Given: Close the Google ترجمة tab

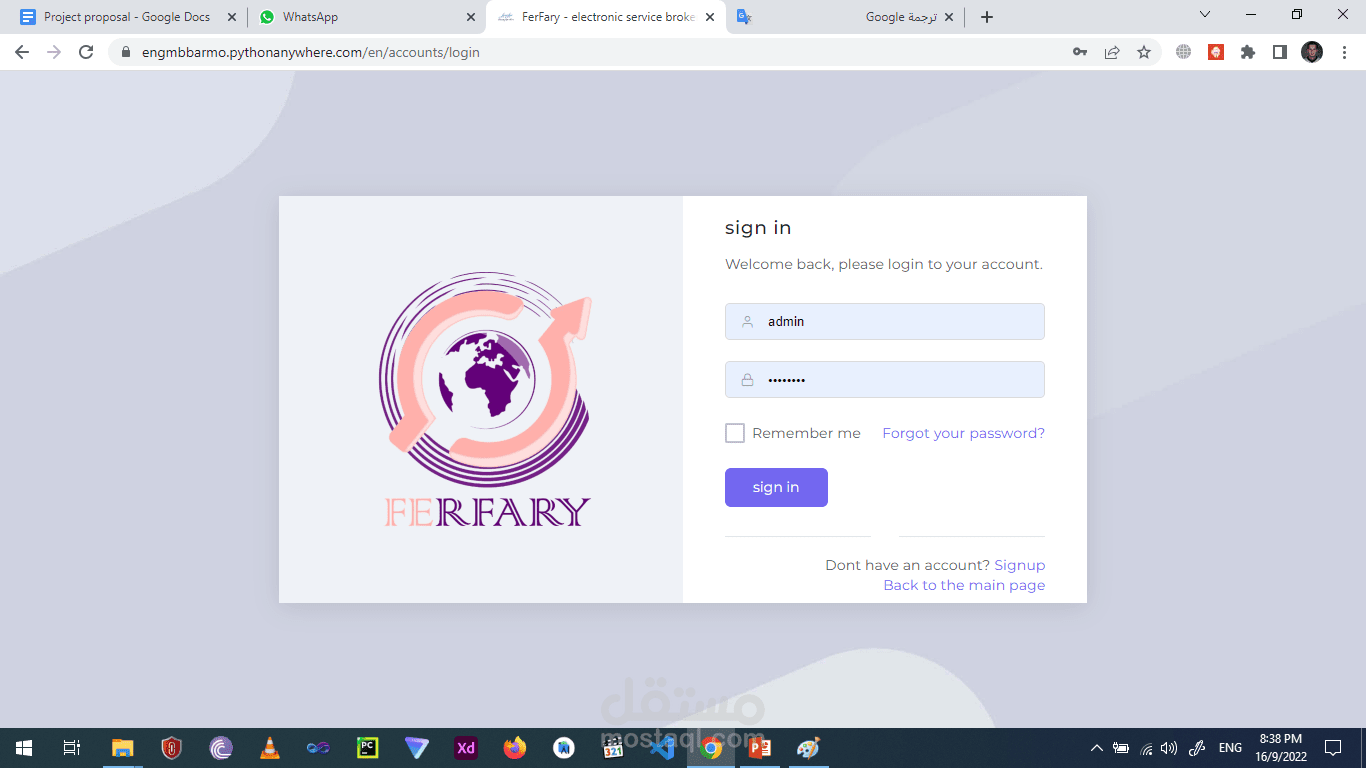Looking at the screenshot, I should pyautogui.click(x=948, y=17).
